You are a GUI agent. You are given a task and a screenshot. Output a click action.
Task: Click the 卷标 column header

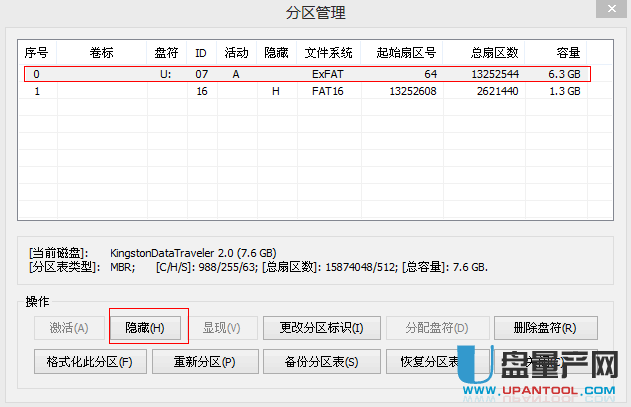[x=101, y=52]
